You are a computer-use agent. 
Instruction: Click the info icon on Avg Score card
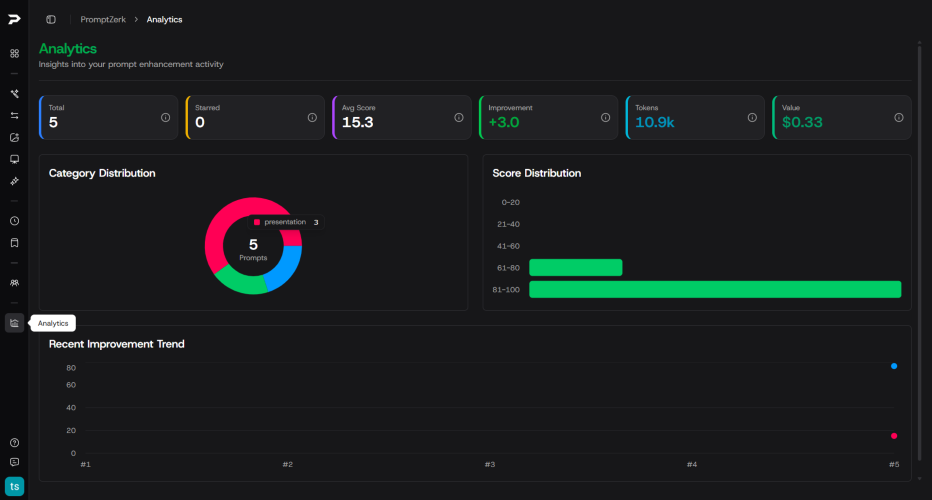459,117
